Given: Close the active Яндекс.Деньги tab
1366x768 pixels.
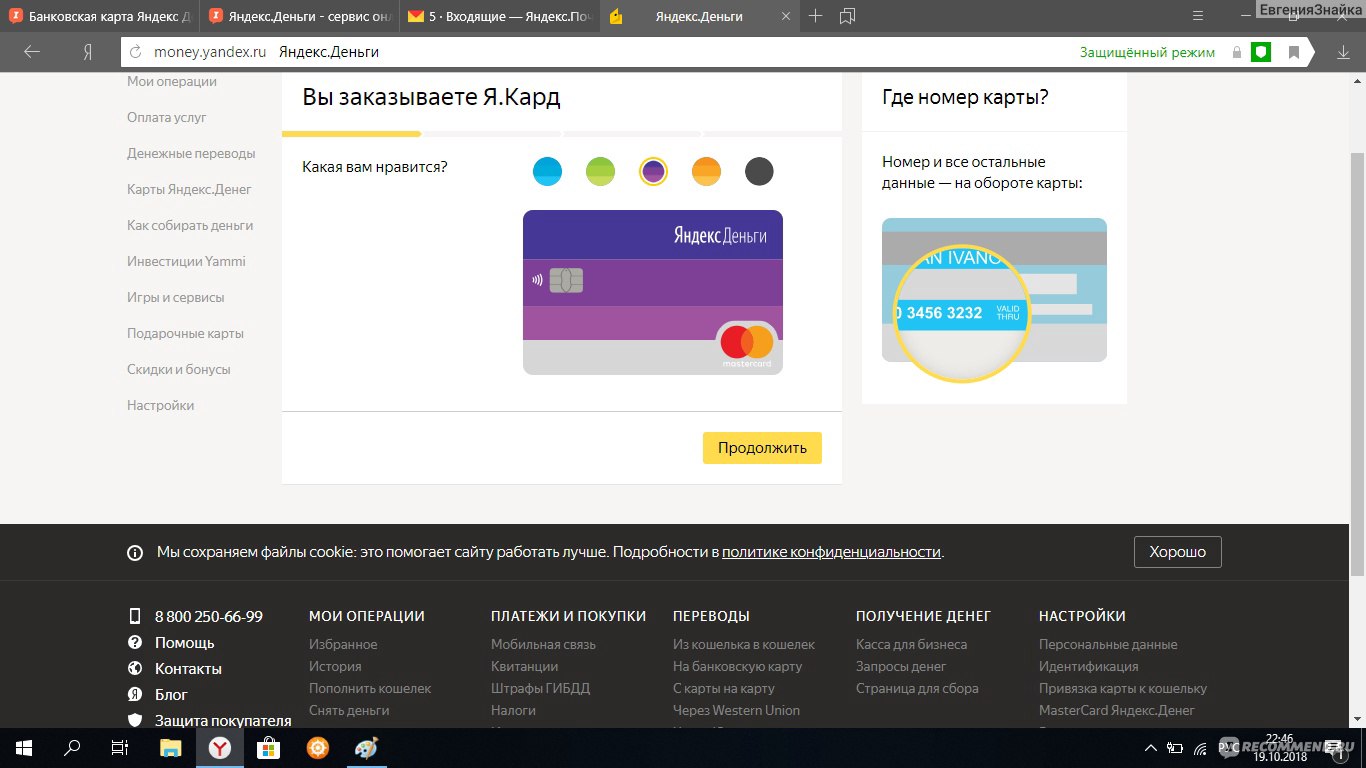Looking at the screenshot, I should 785,16.
